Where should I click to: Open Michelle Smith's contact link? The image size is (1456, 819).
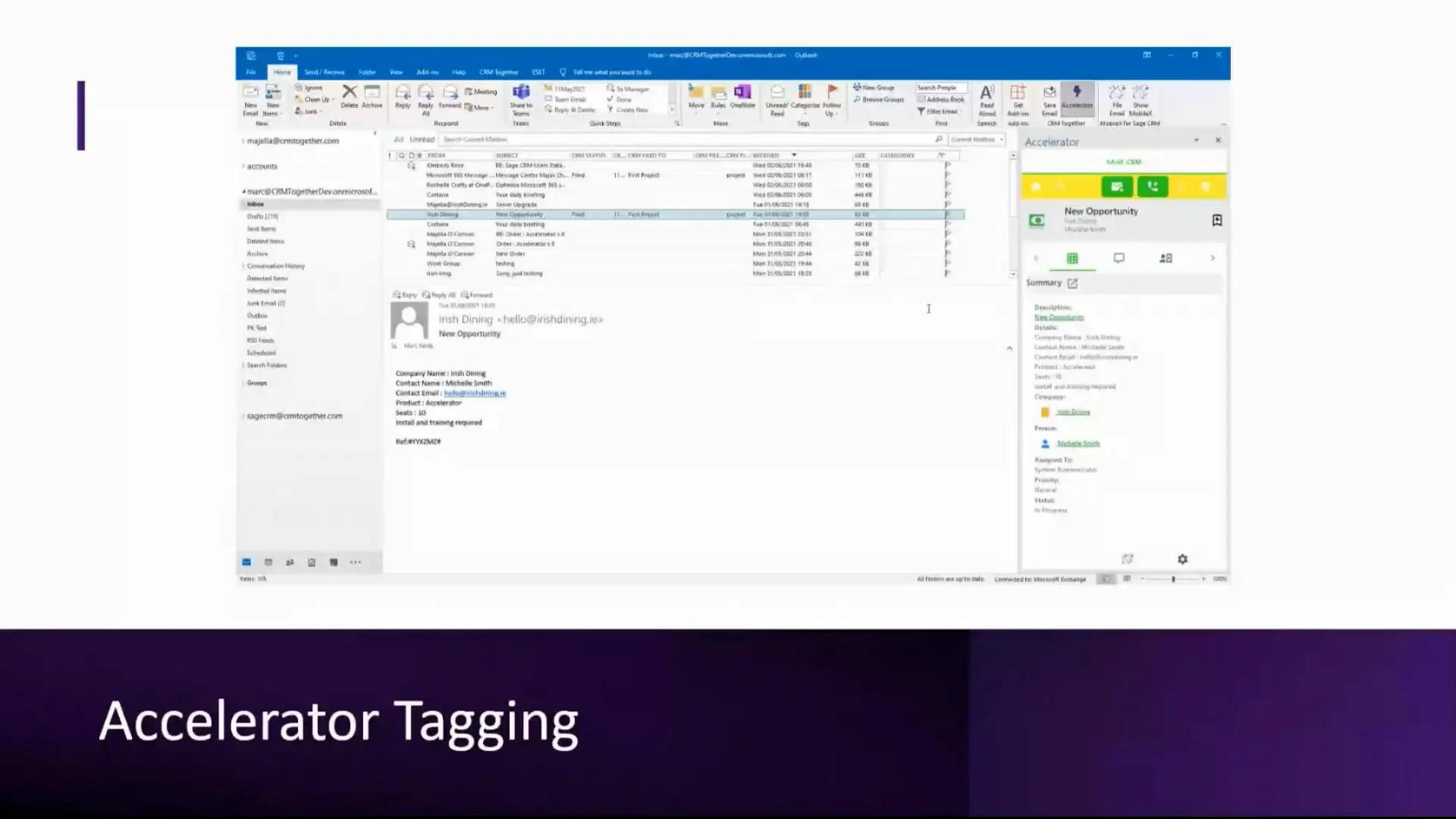tap(1078, 443)
